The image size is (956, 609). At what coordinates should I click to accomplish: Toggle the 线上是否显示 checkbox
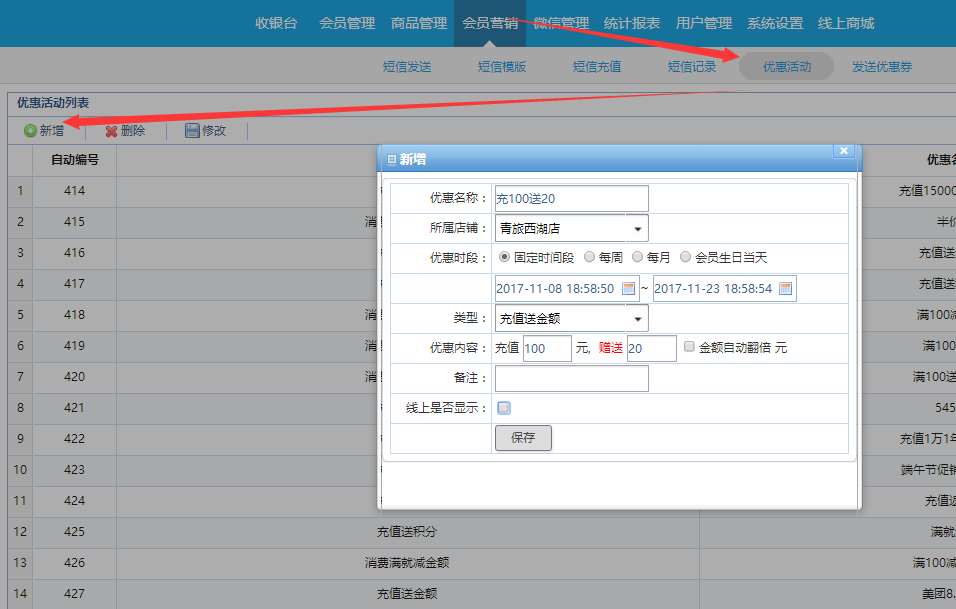point(504,408)
